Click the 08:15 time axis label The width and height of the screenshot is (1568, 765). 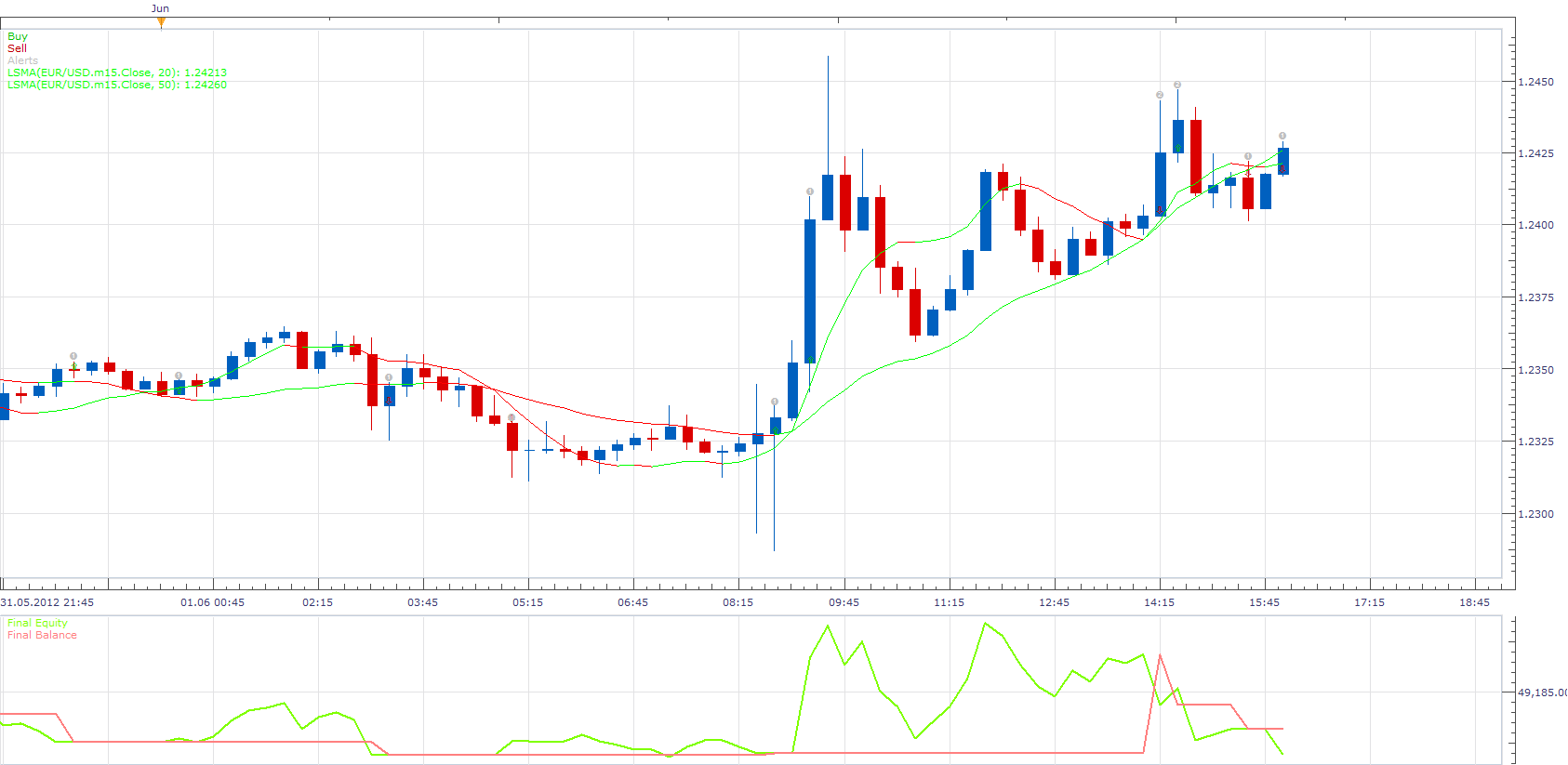click(x=737, y=602)
